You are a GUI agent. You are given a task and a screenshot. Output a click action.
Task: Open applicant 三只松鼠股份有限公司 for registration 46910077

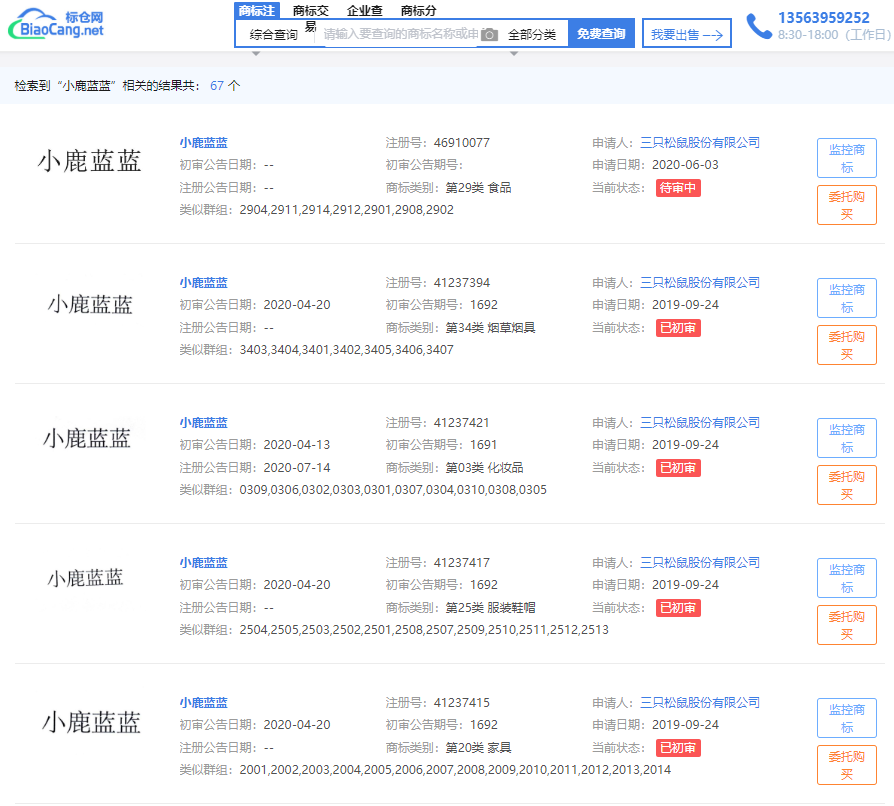click(700, 143)
